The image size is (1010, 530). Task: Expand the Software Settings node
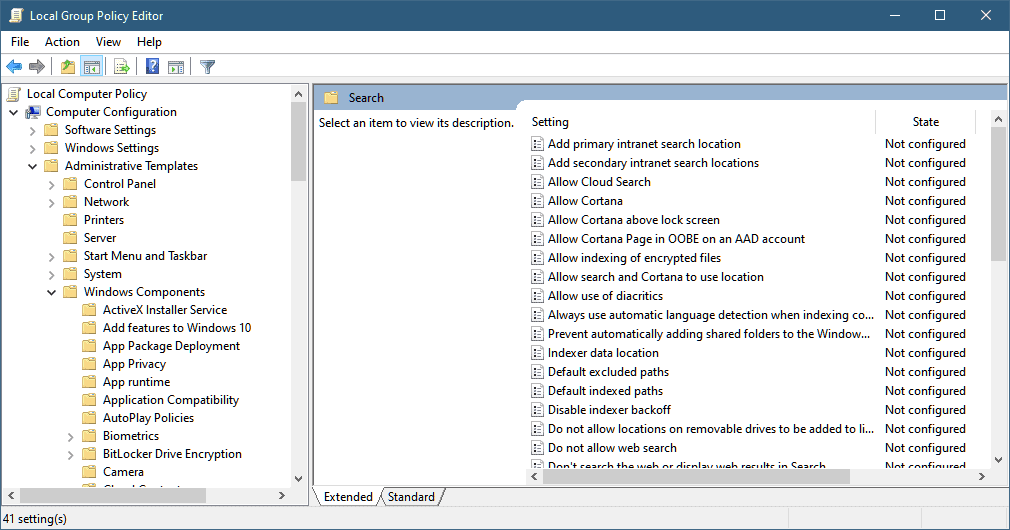(32, 131)
